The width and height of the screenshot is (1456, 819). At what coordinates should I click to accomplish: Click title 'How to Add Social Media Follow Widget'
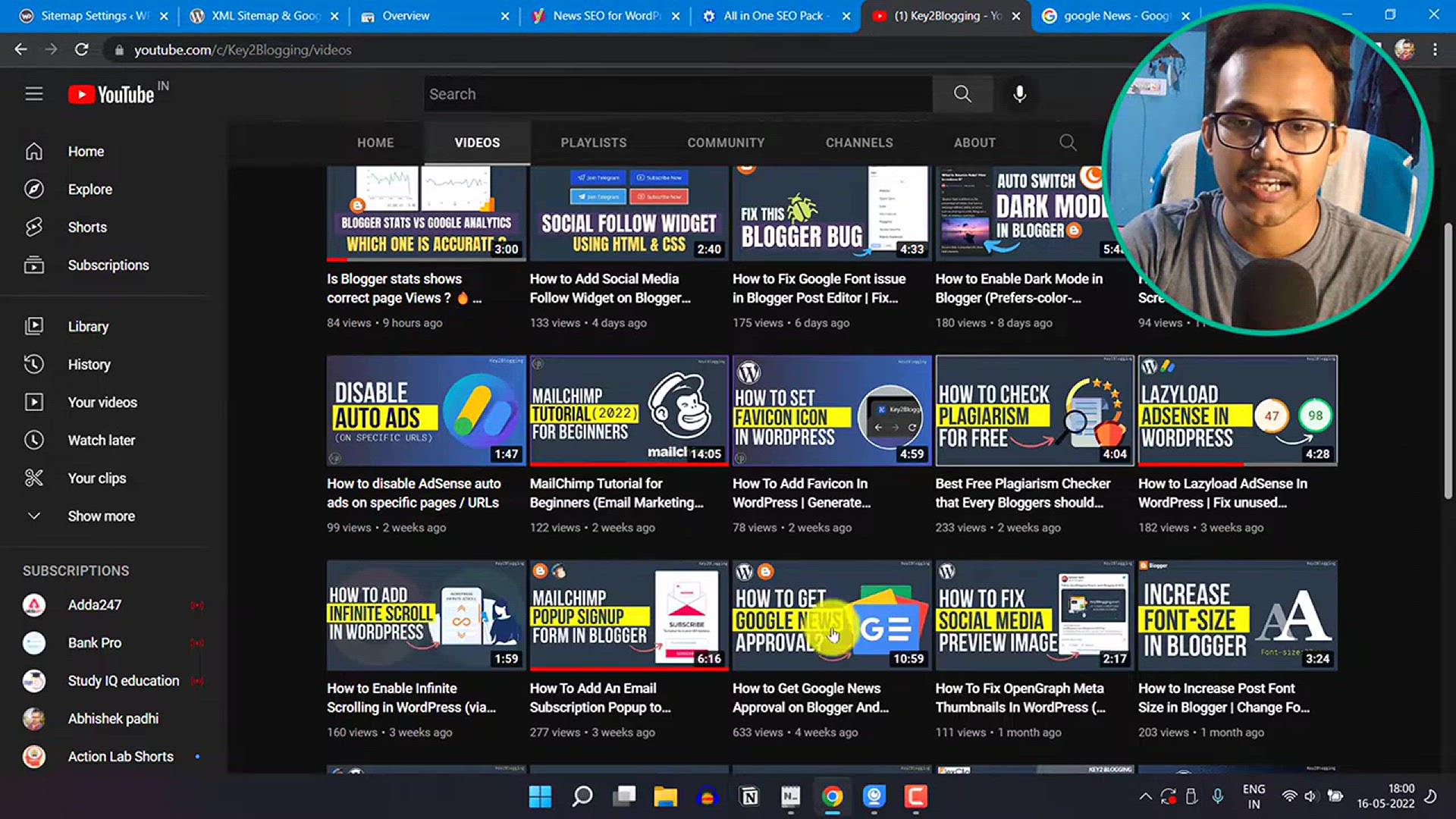(x=610, y=288)
